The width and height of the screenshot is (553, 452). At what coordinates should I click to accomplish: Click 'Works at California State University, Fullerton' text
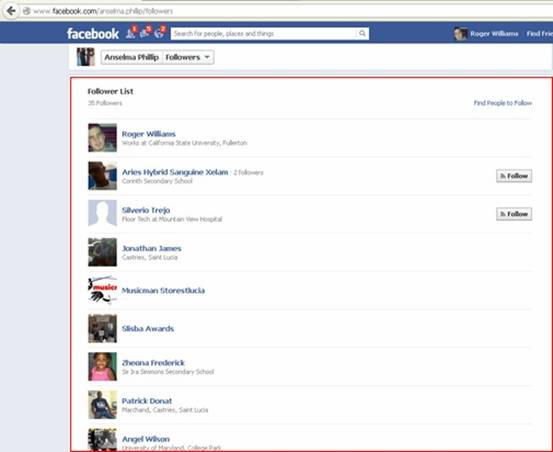click(184, 143)
